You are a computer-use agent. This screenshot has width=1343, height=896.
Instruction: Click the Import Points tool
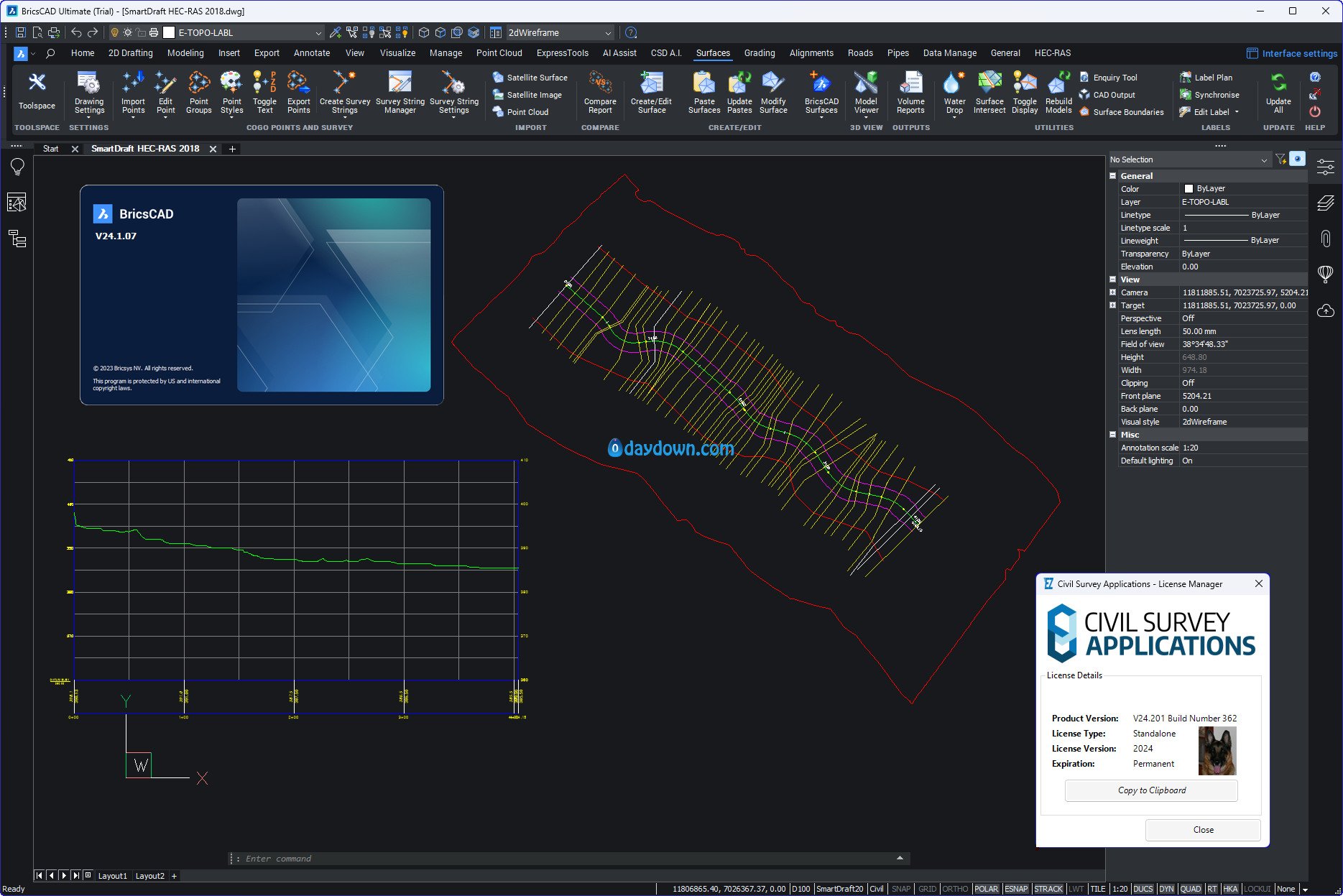(x=133, y=93)
